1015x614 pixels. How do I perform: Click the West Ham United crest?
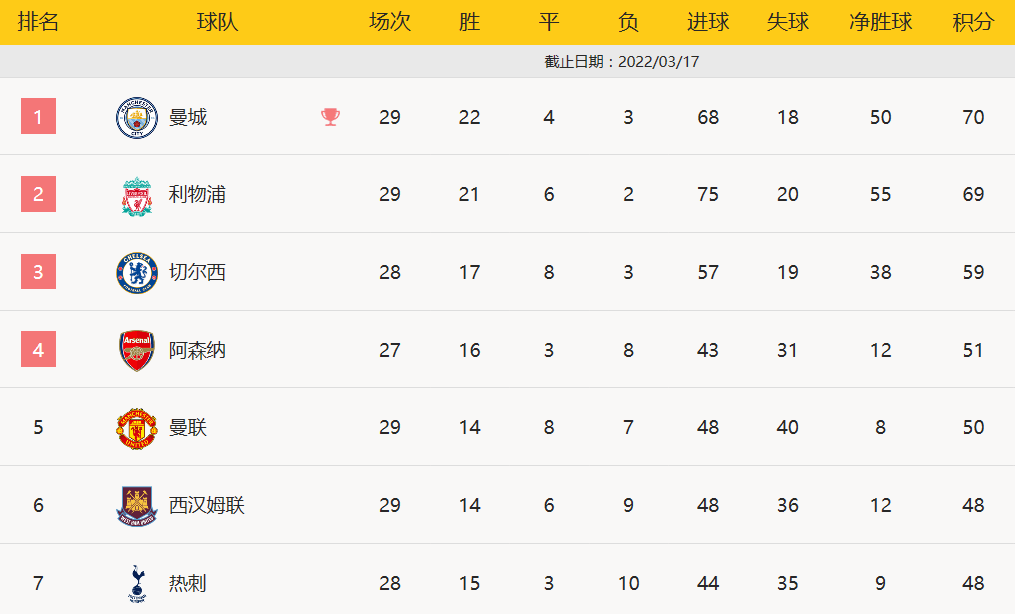click(x=137, y=505)
